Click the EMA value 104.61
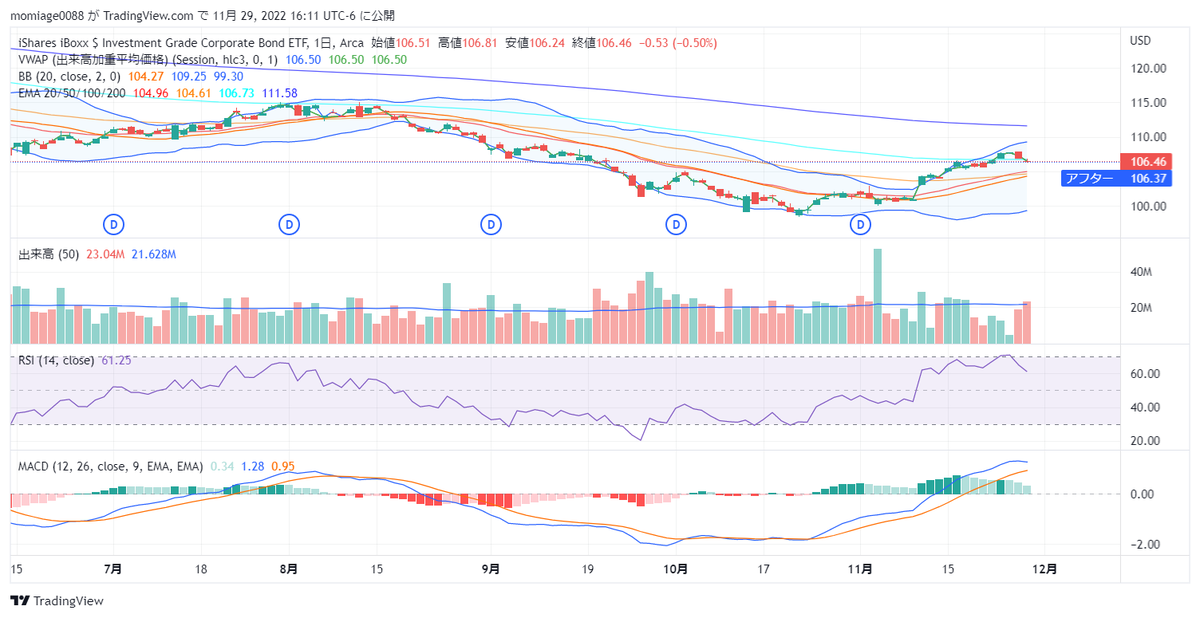 pyautogui.click(x=192, y=93)
